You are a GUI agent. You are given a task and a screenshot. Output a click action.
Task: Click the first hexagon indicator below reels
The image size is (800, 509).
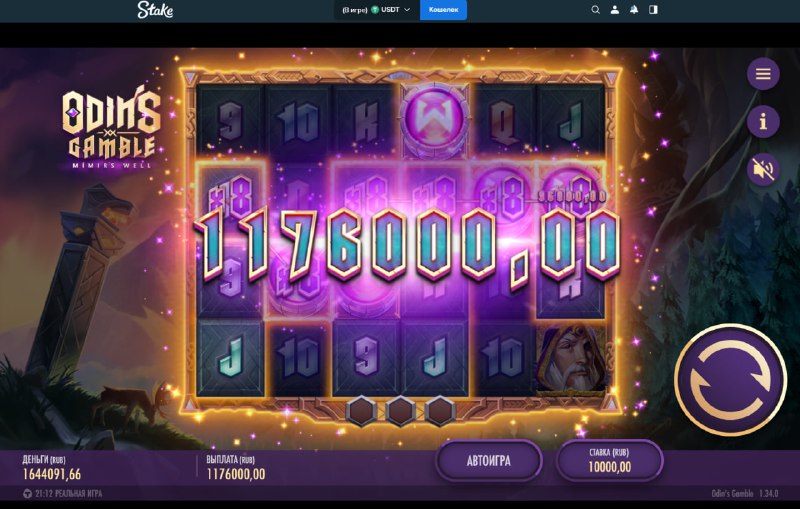(361, 411)
